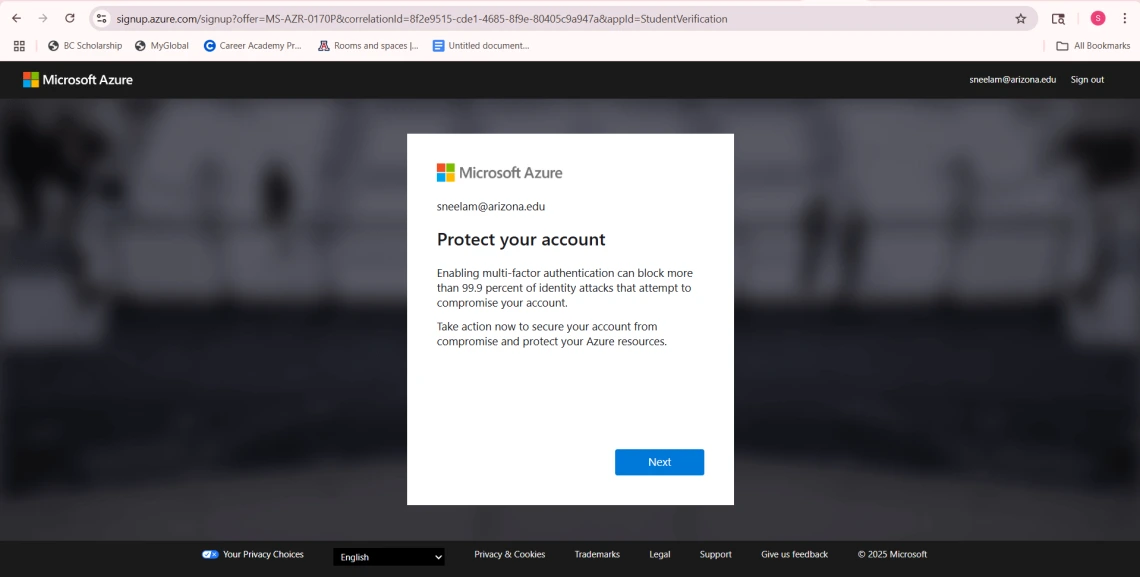Open the Career Academy bookmark
Viewport: 1140px width, 577px height.
pyautogui.click(x=252, y=46)
